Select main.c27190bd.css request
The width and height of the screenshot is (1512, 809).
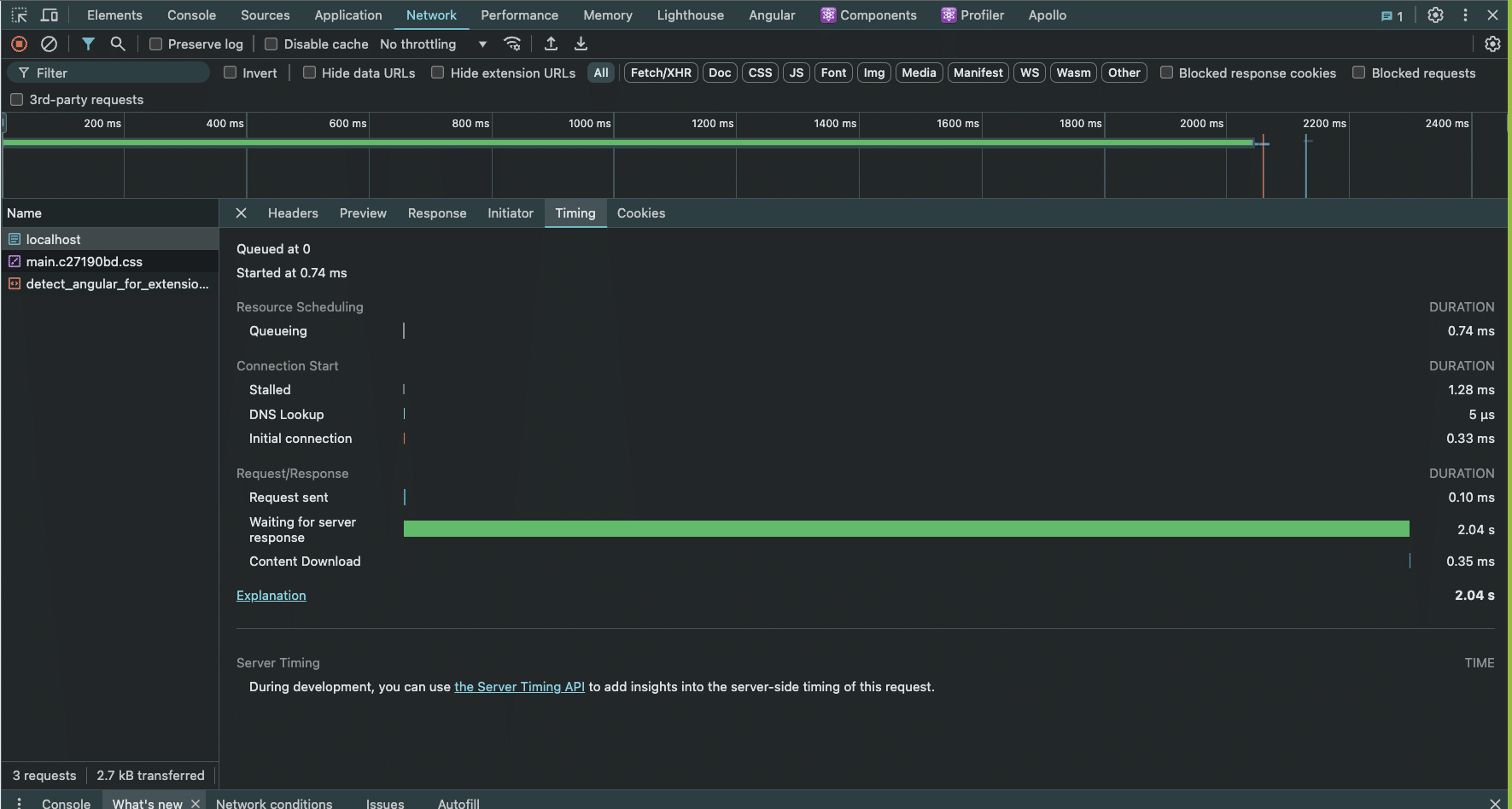coord(84,262)
